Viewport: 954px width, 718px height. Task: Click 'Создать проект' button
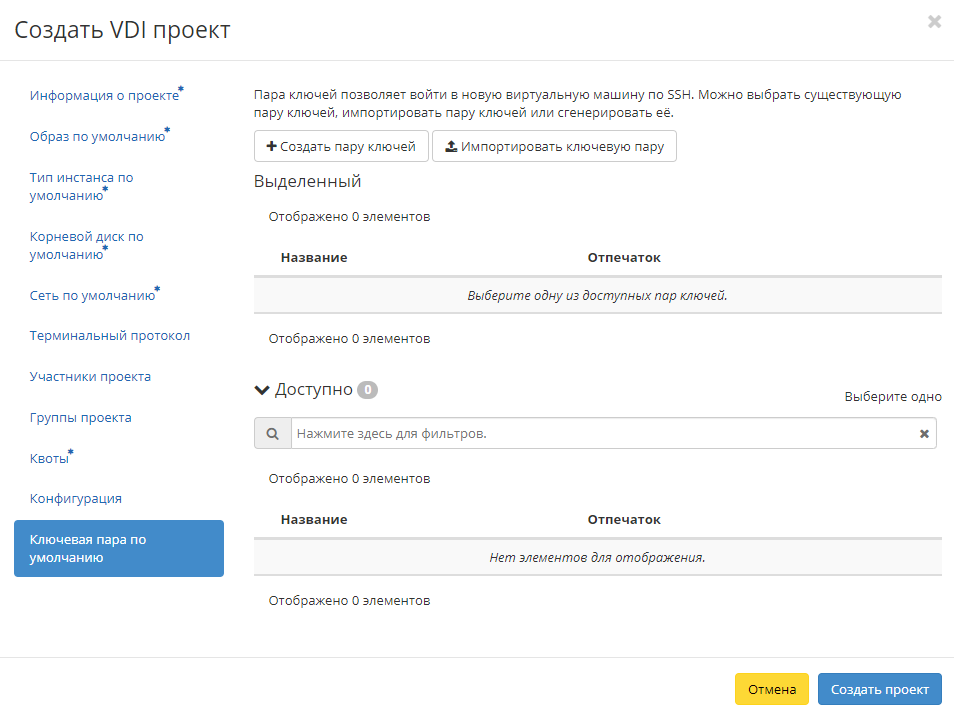coord(879,689)
